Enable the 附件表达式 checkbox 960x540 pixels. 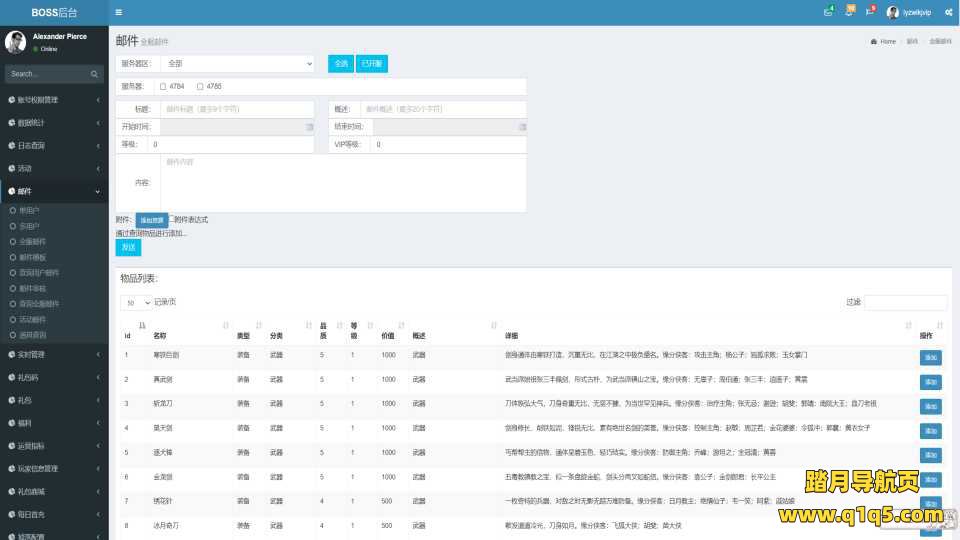(172, 219)
